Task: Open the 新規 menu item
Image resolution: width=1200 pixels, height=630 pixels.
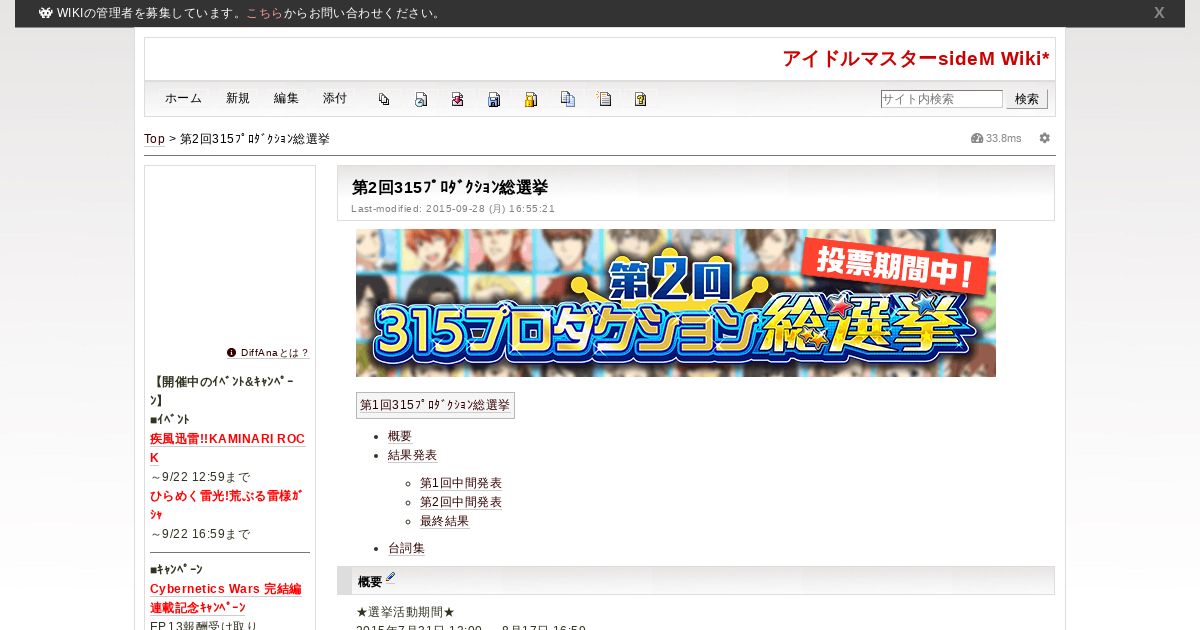Action: click(238, 99)
